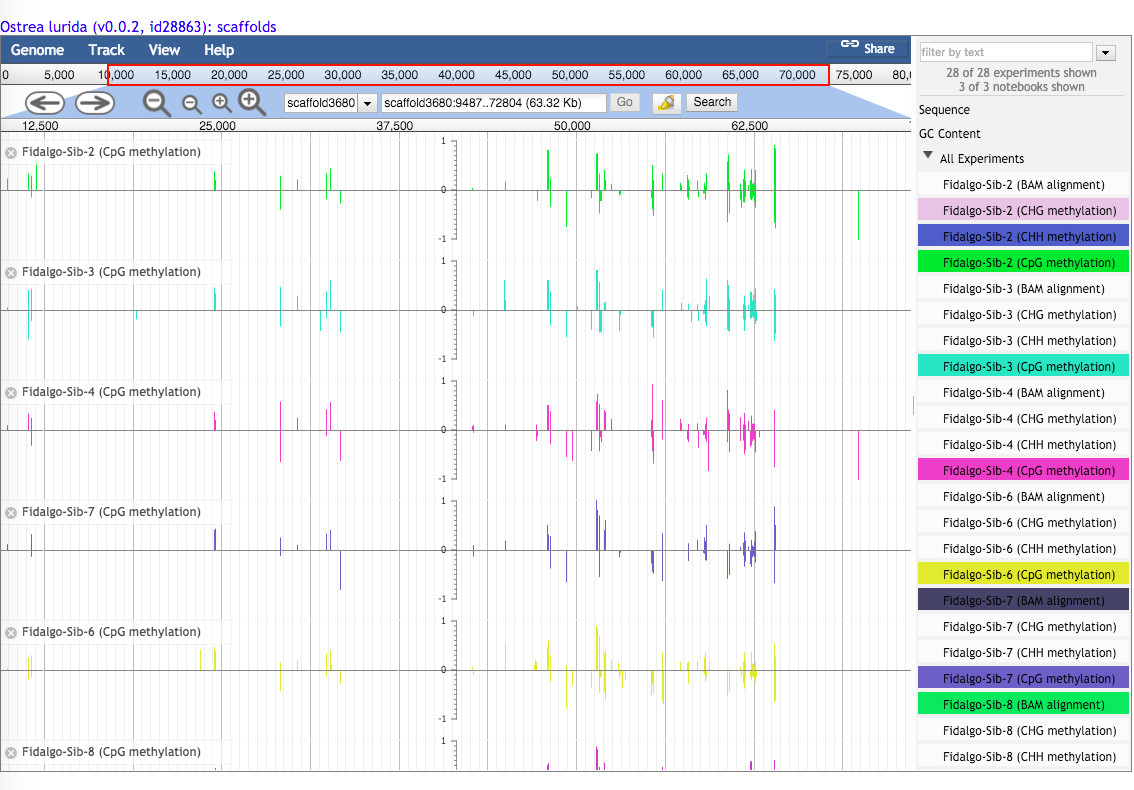Click the pan right arrow button
Viewport: 1134px width, 790px height.
click(x=95, y=103)
